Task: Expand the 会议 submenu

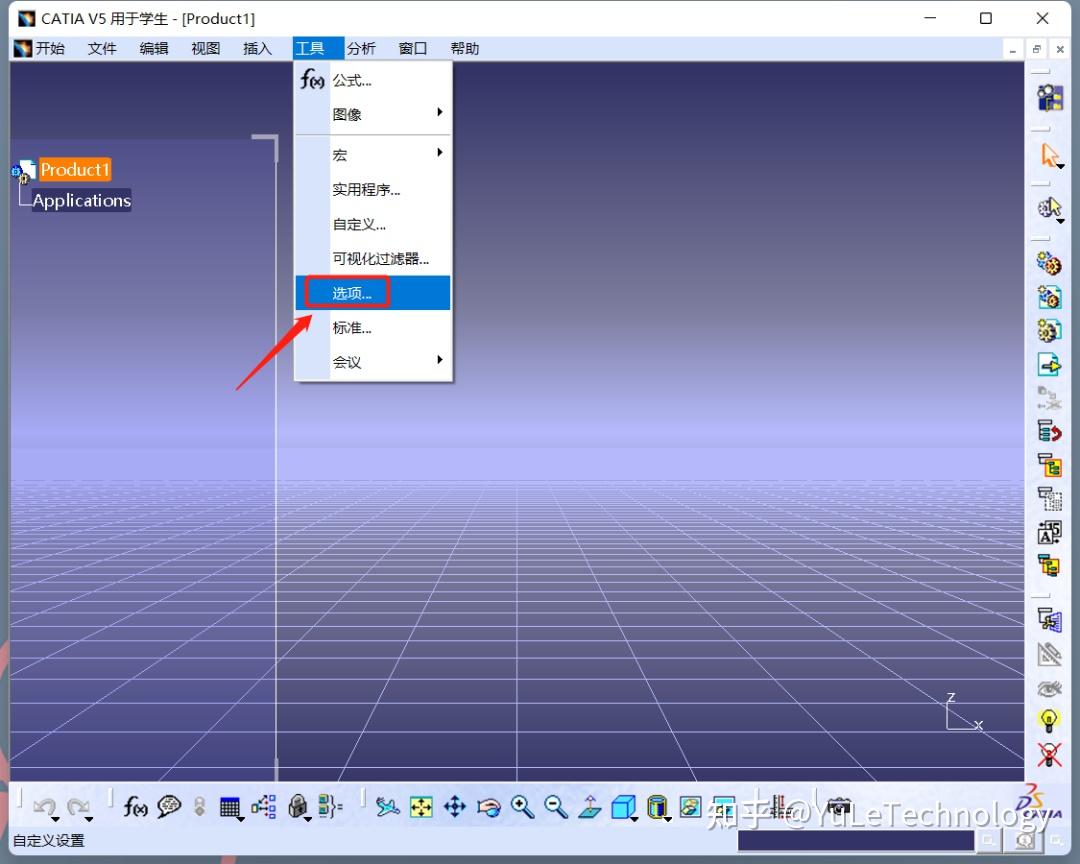Action: 346,362
